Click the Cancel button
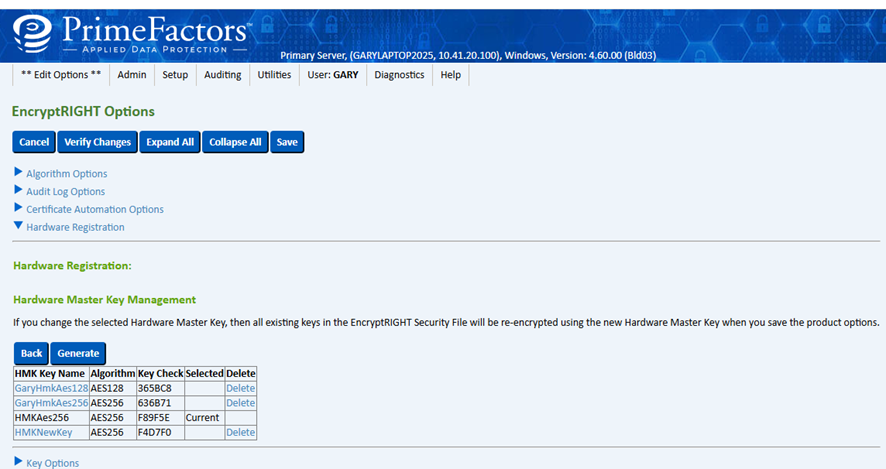Screen dimensions: 886x469 click(34, 142)
